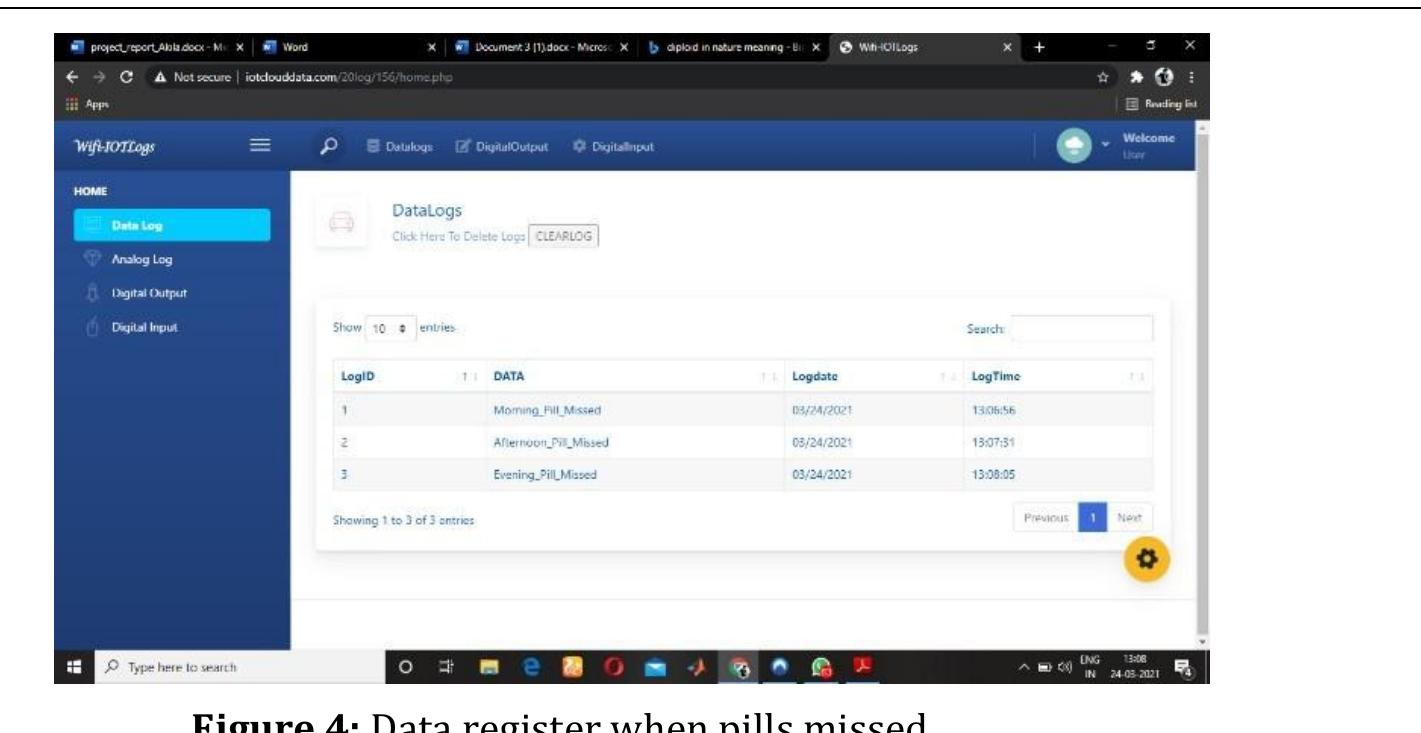Image resolution: width=1421 pixels, height=733 pixels.
Task: Click the table Search input field
Action: point(1082,329)
